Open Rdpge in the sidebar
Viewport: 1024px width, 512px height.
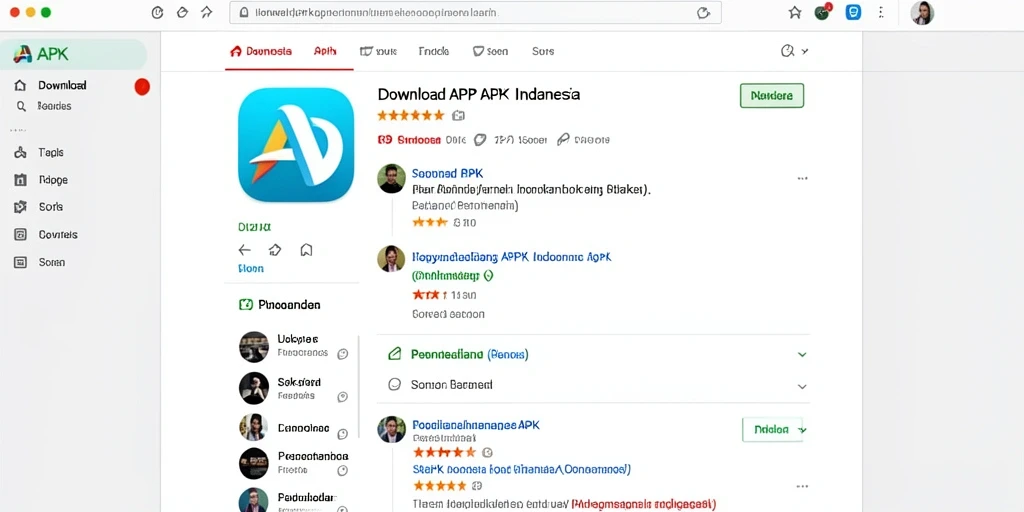[52, 180]
